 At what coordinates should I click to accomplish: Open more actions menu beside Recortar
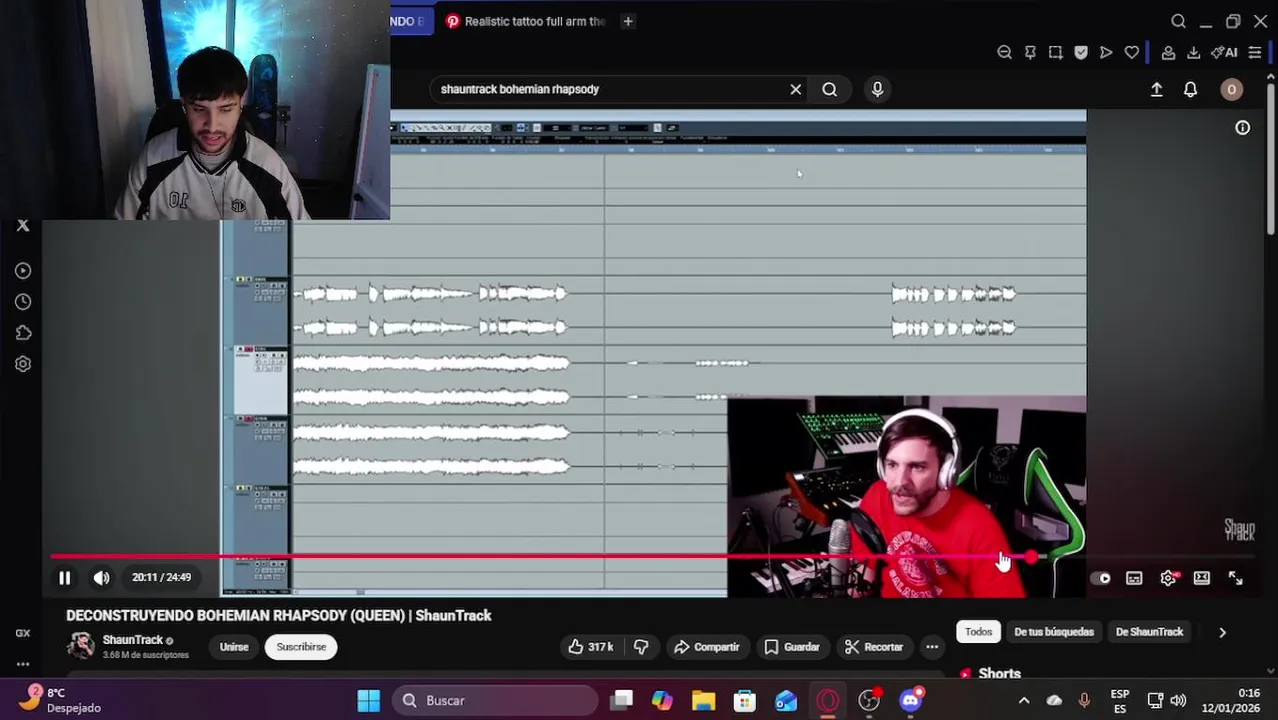pos(932,647)
